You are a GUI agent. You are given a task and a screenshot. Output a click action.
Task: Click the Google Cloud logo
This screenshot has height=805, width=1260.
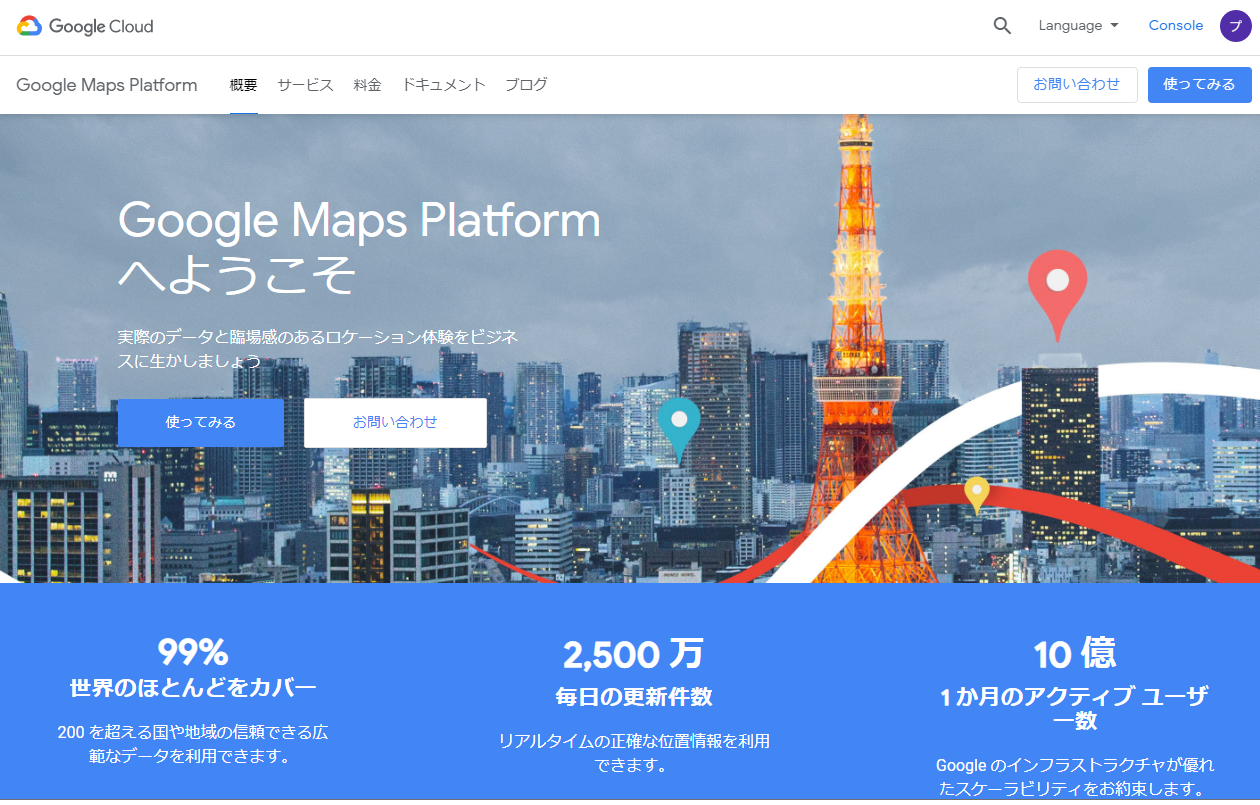pyautogui.click(x=85, y=26)
